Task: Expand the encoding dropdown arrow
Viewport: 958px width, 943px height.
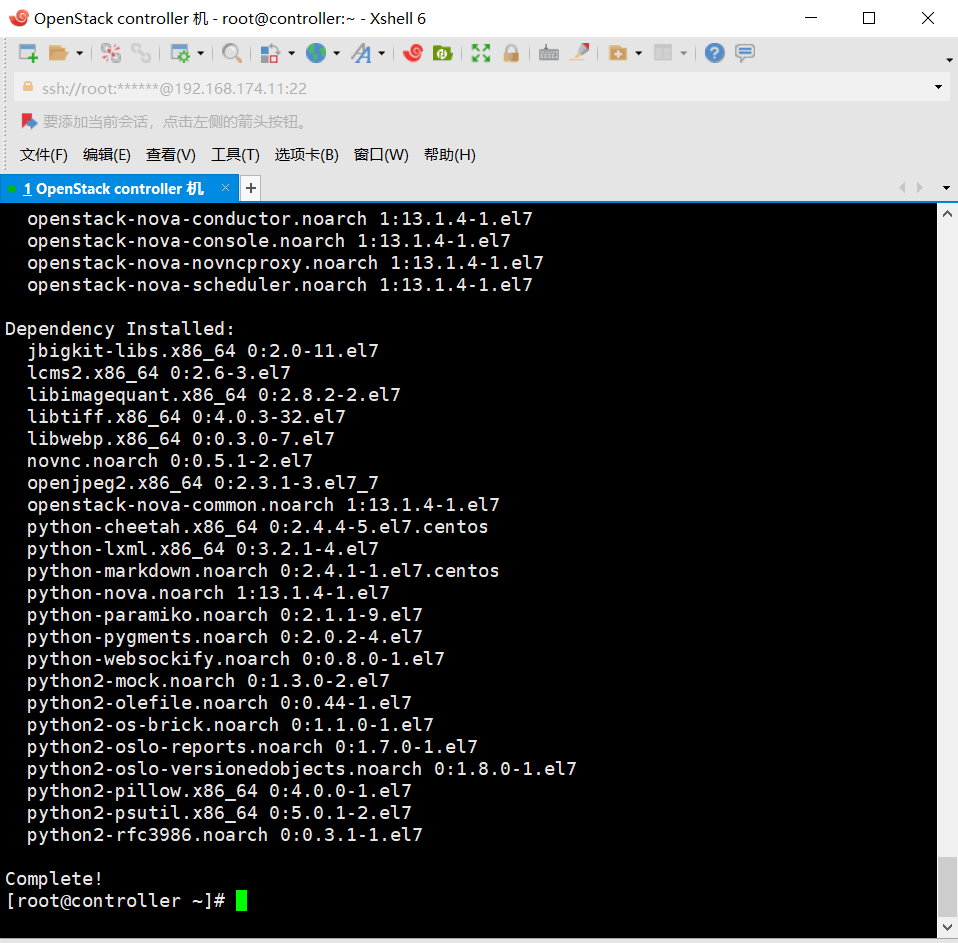Action: click(337, 54)
